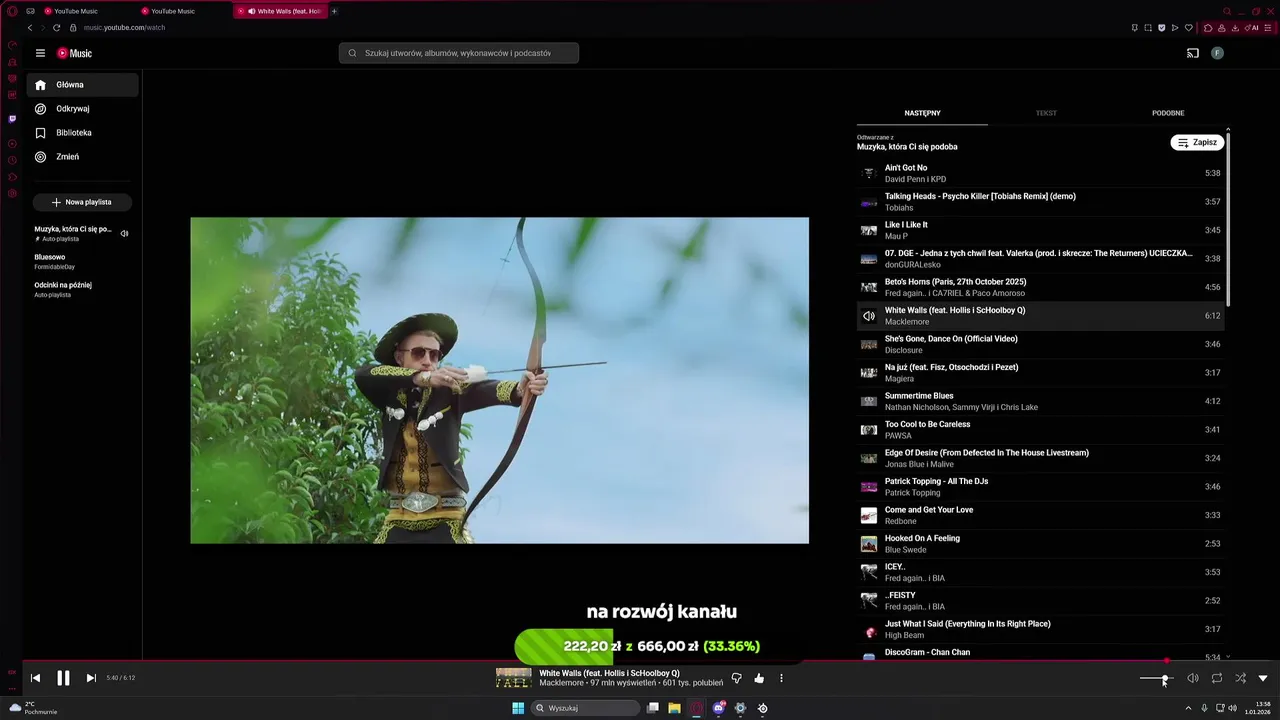
Task: Dislike the current song
Action: point(737,678)
